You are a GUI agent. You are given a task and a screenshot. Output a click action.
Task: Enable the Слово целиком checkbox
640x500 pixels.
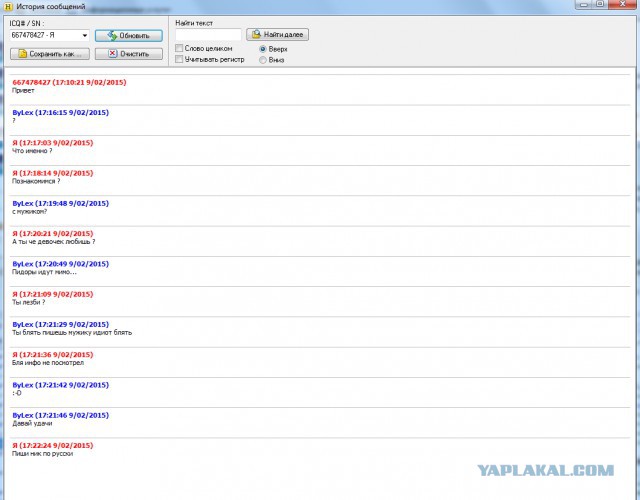(179, 48)
